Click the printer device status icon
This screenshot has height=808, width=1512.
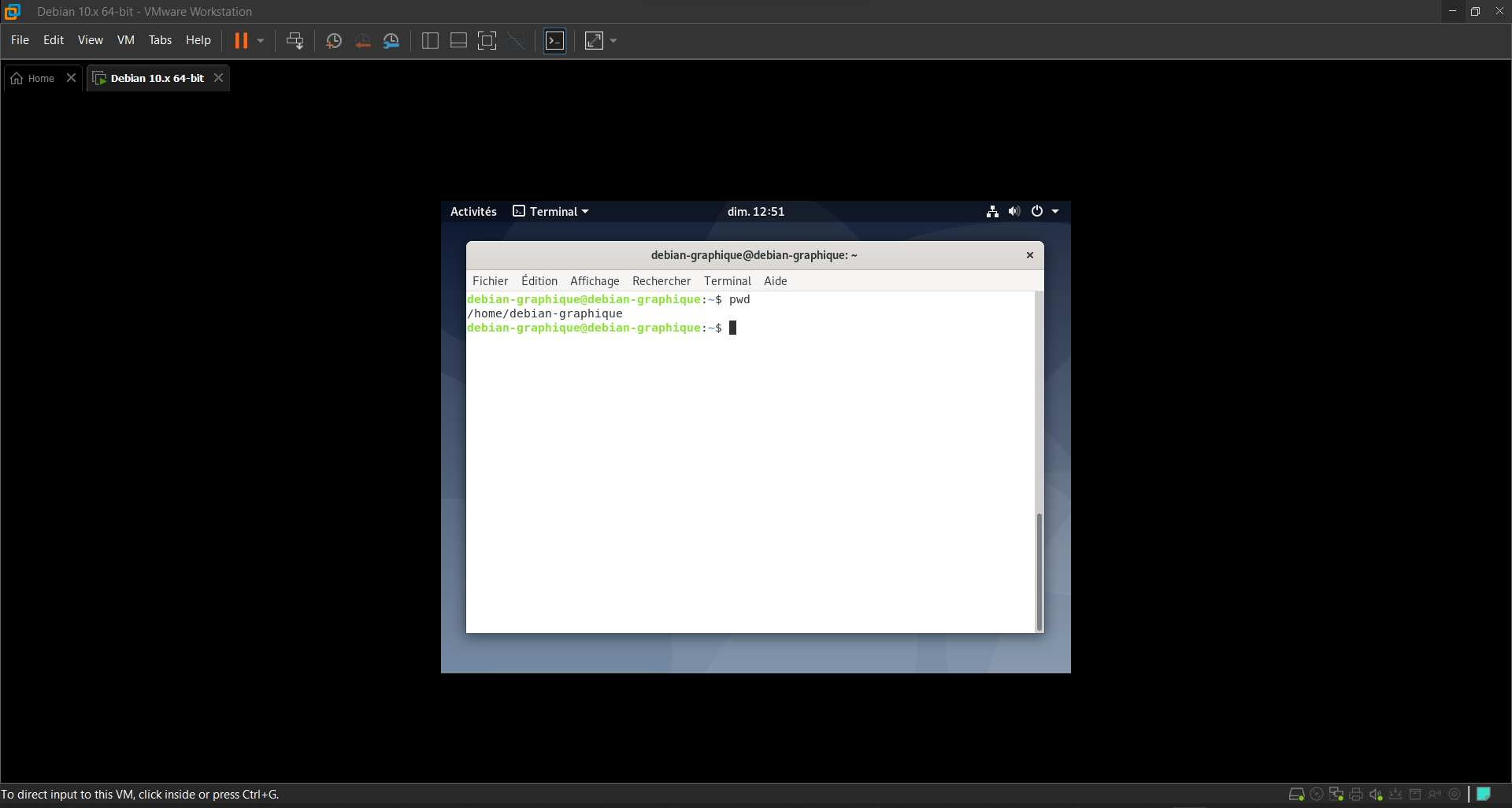point(1356,794)
